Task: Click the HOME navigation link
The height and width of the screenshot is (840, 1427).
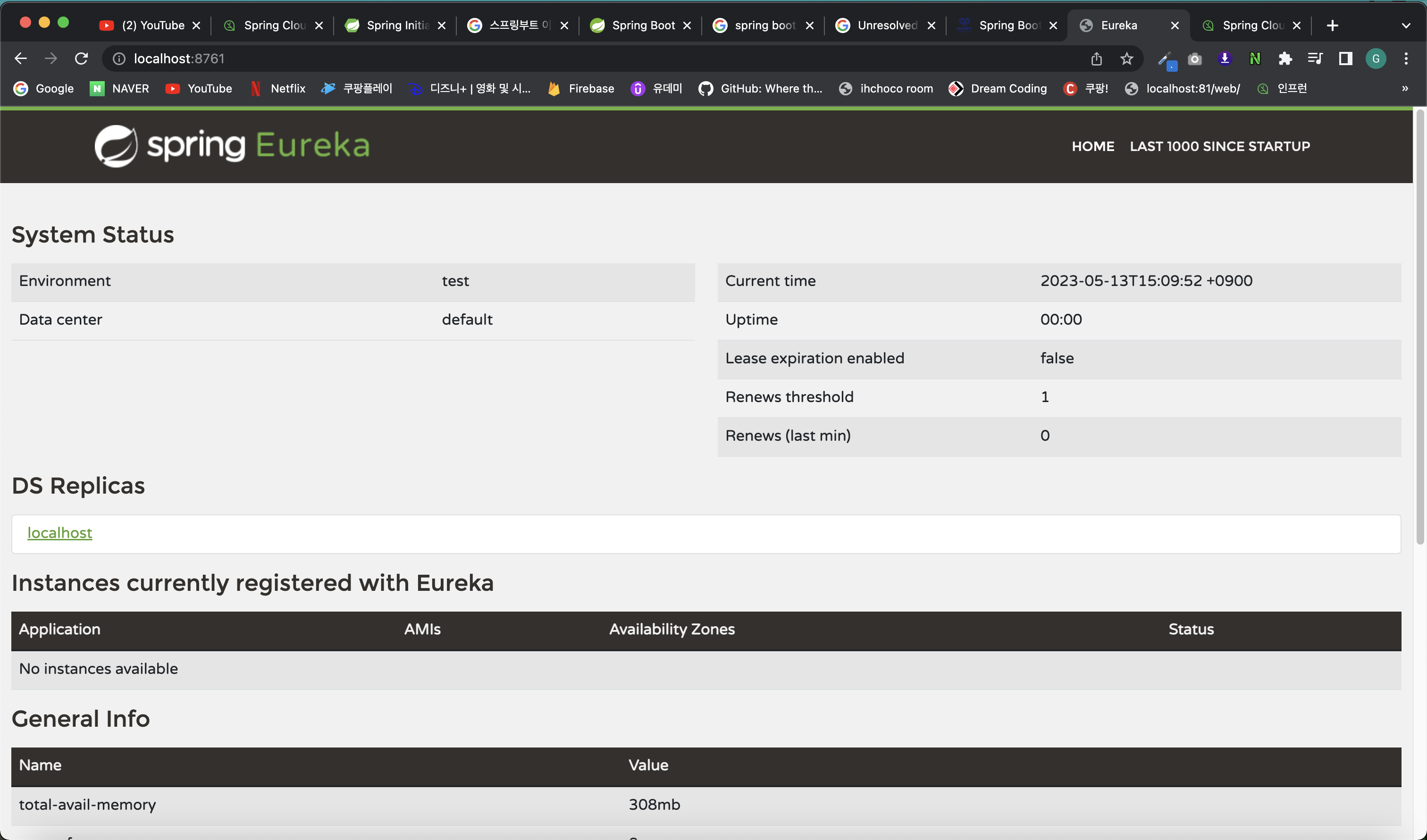Action: point(1093,146)
